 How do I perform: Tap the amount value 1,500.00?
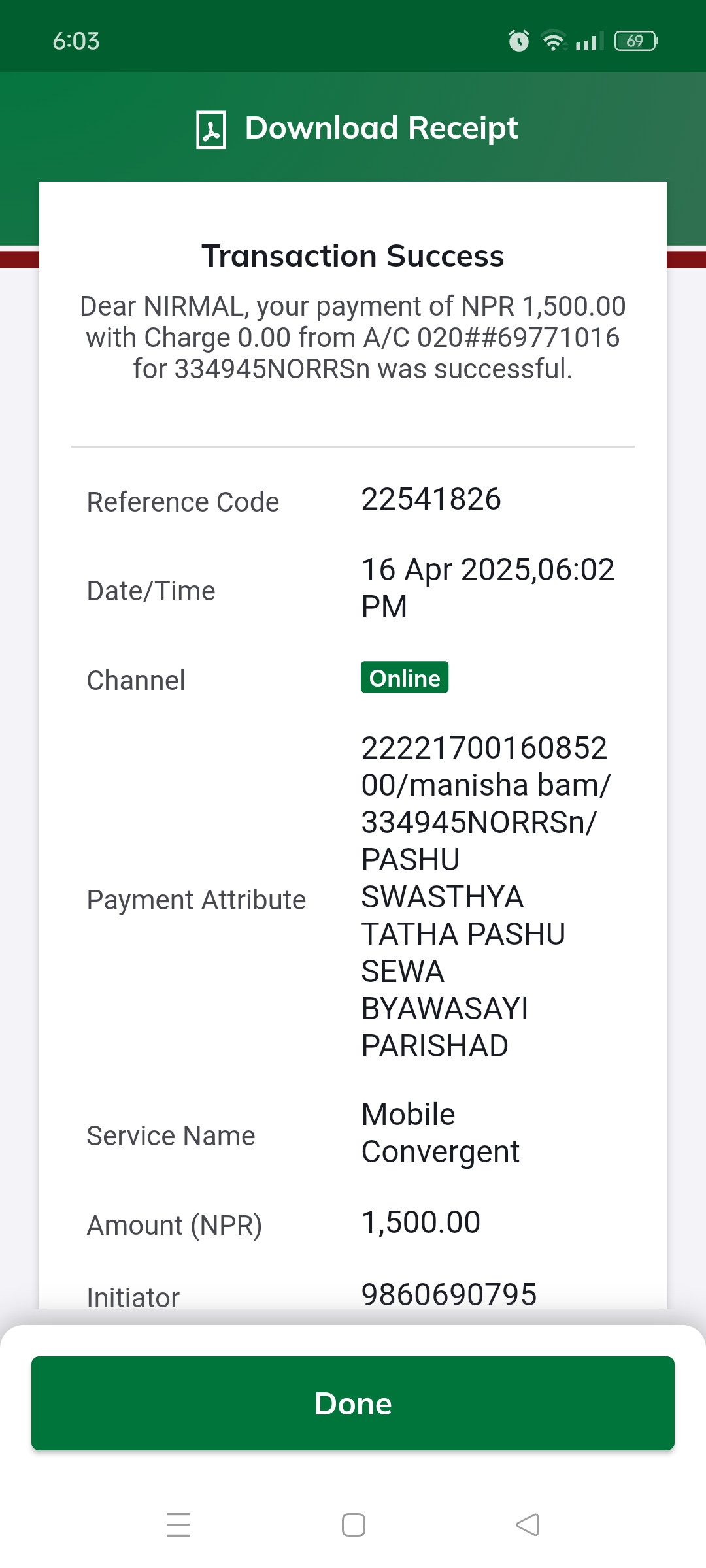point(421,1222)
